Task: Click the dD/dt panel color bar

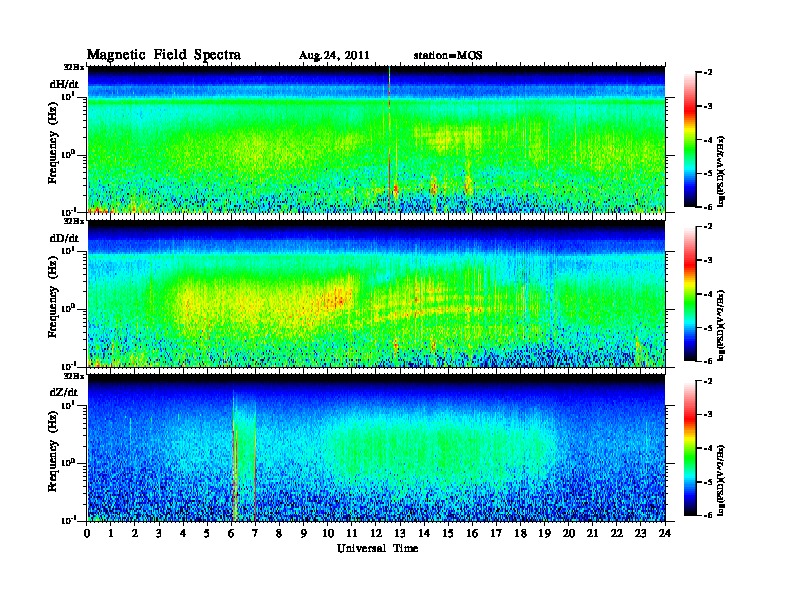Action: (x=690, y=294)
